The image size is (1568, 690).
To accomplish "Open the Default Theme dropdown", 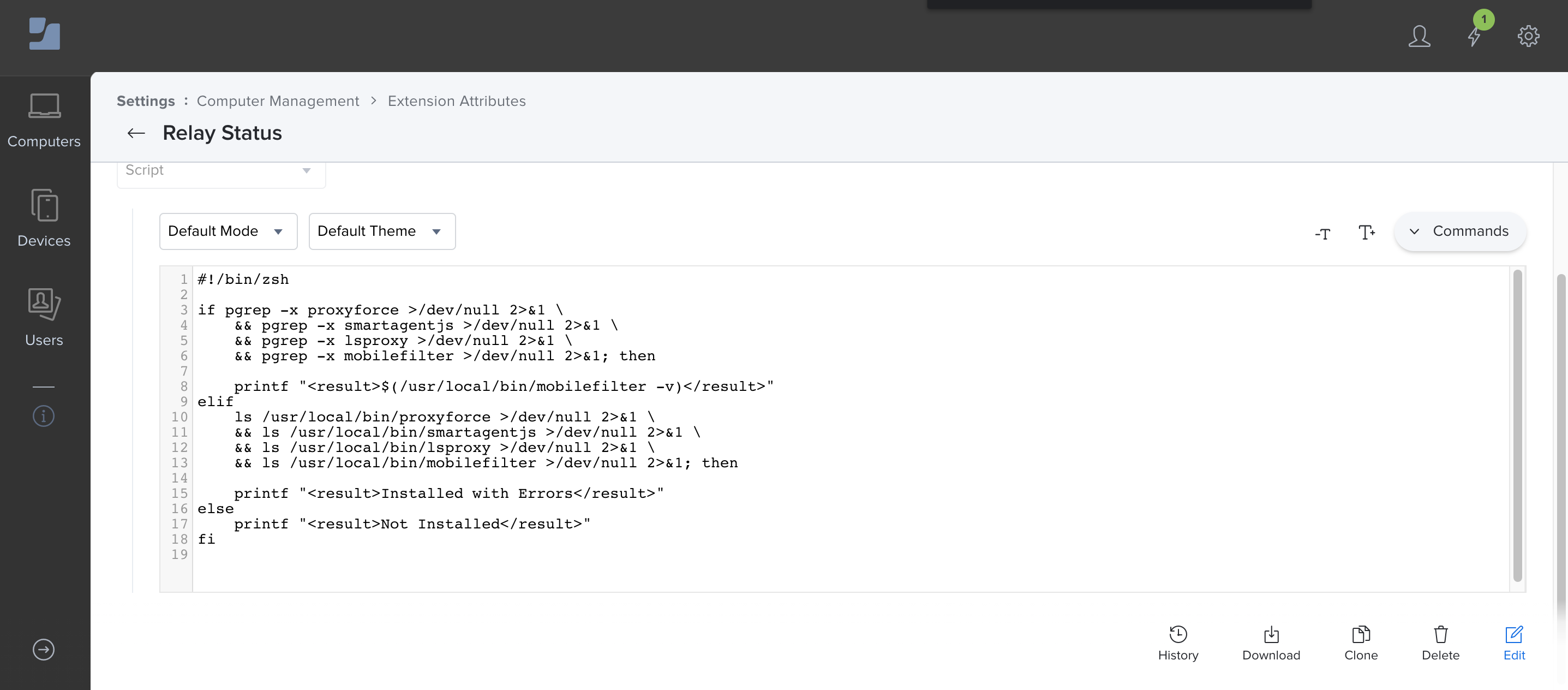I will click(382, 231).
